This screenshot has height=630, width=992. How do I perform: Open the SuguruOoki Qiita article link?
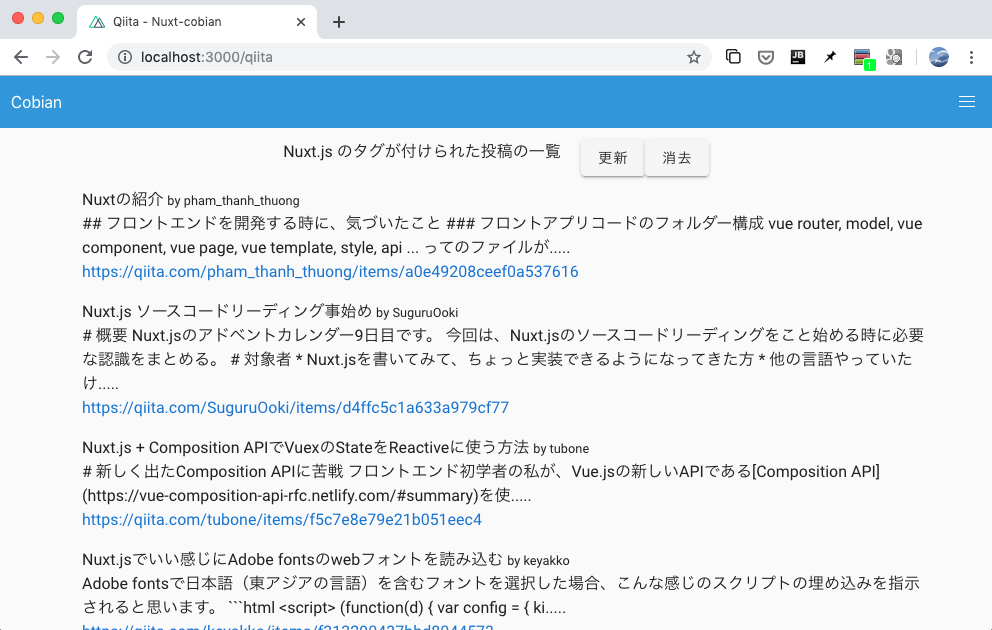[x=295, y=407]
